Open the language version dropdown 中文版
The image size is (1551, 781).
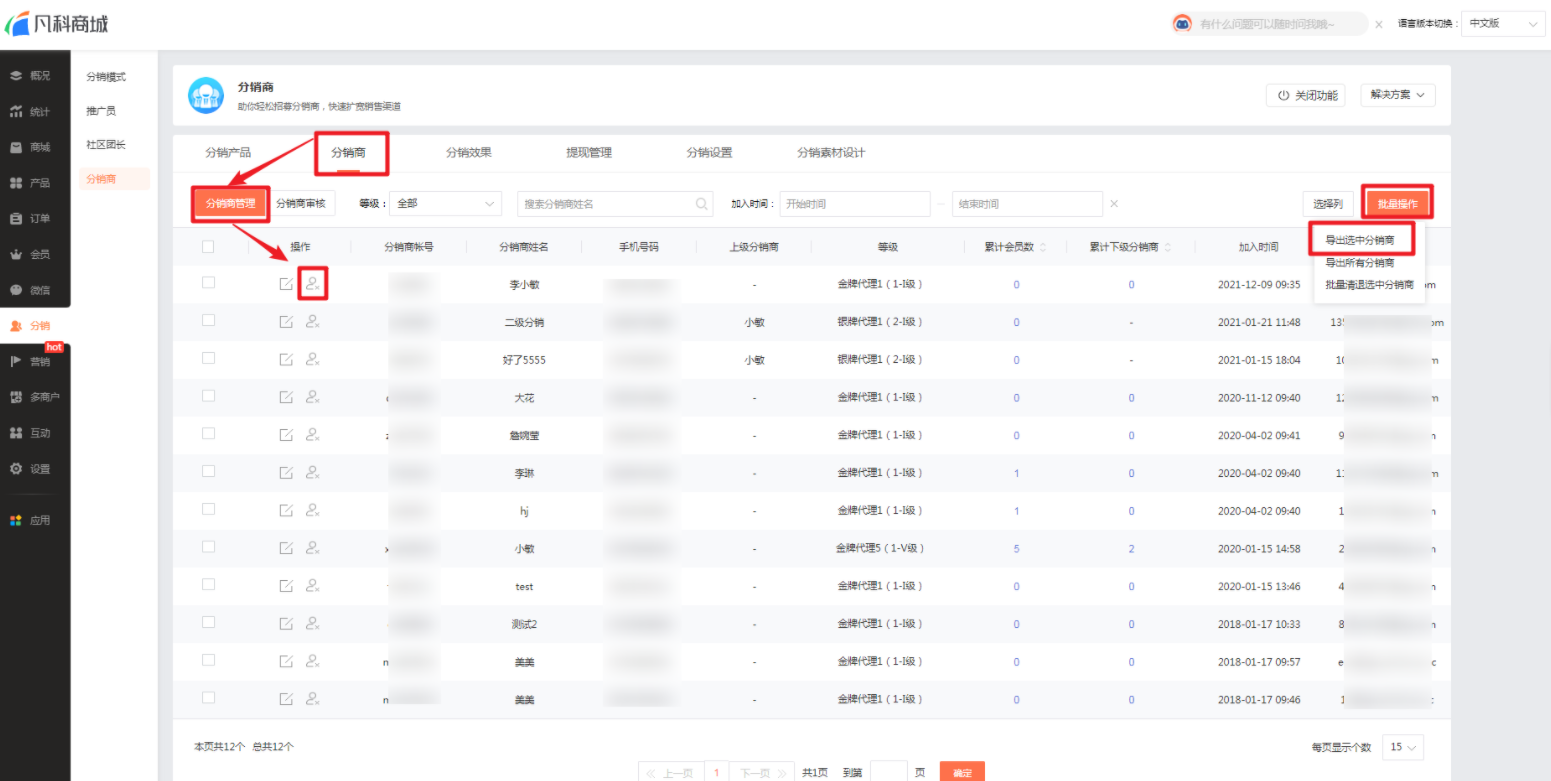pyautogui.click(x=1503, y=24)
